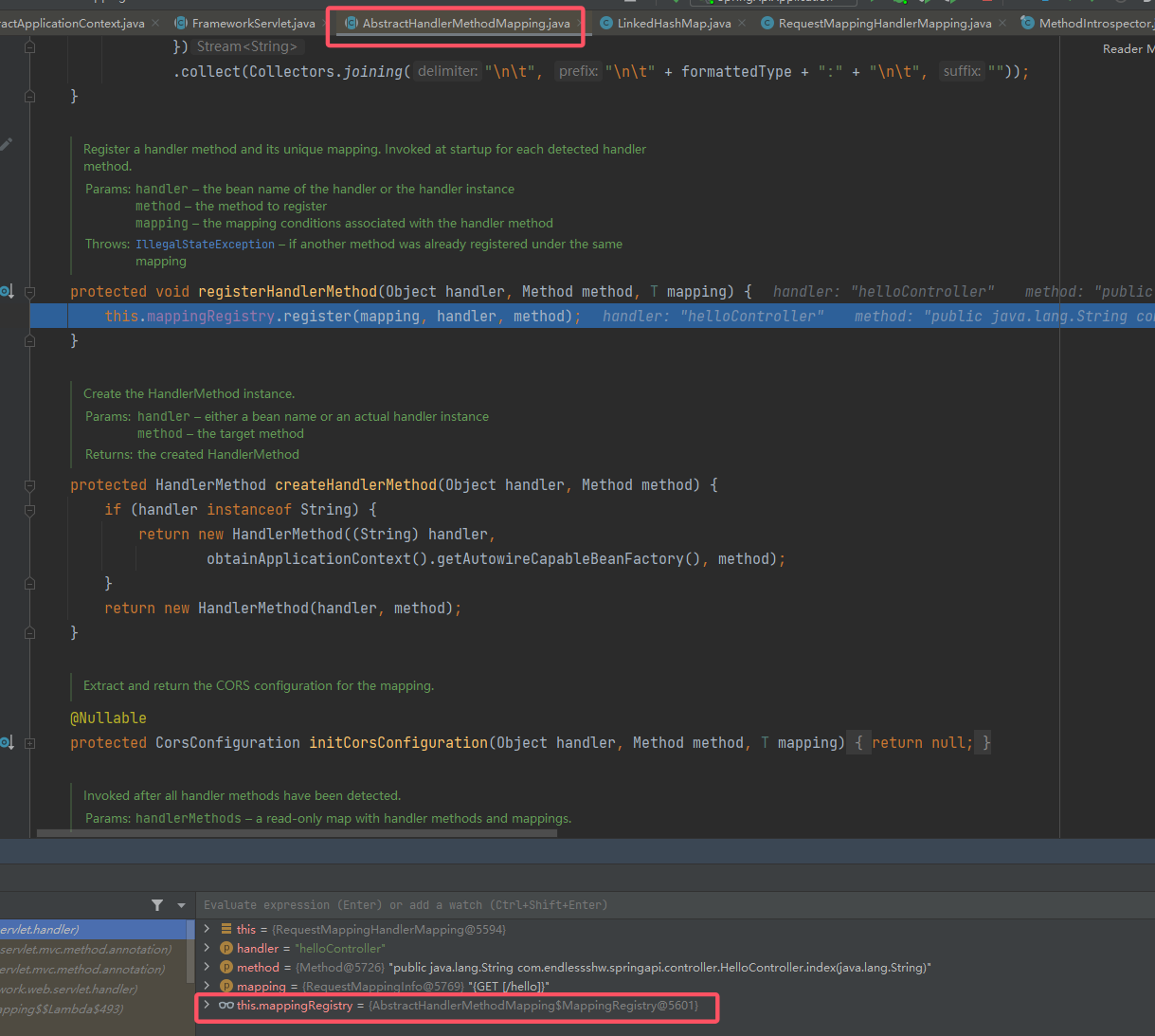
Task: Select the 'work.web.servlet.handler)' stack frame
Action: point(93,989)
